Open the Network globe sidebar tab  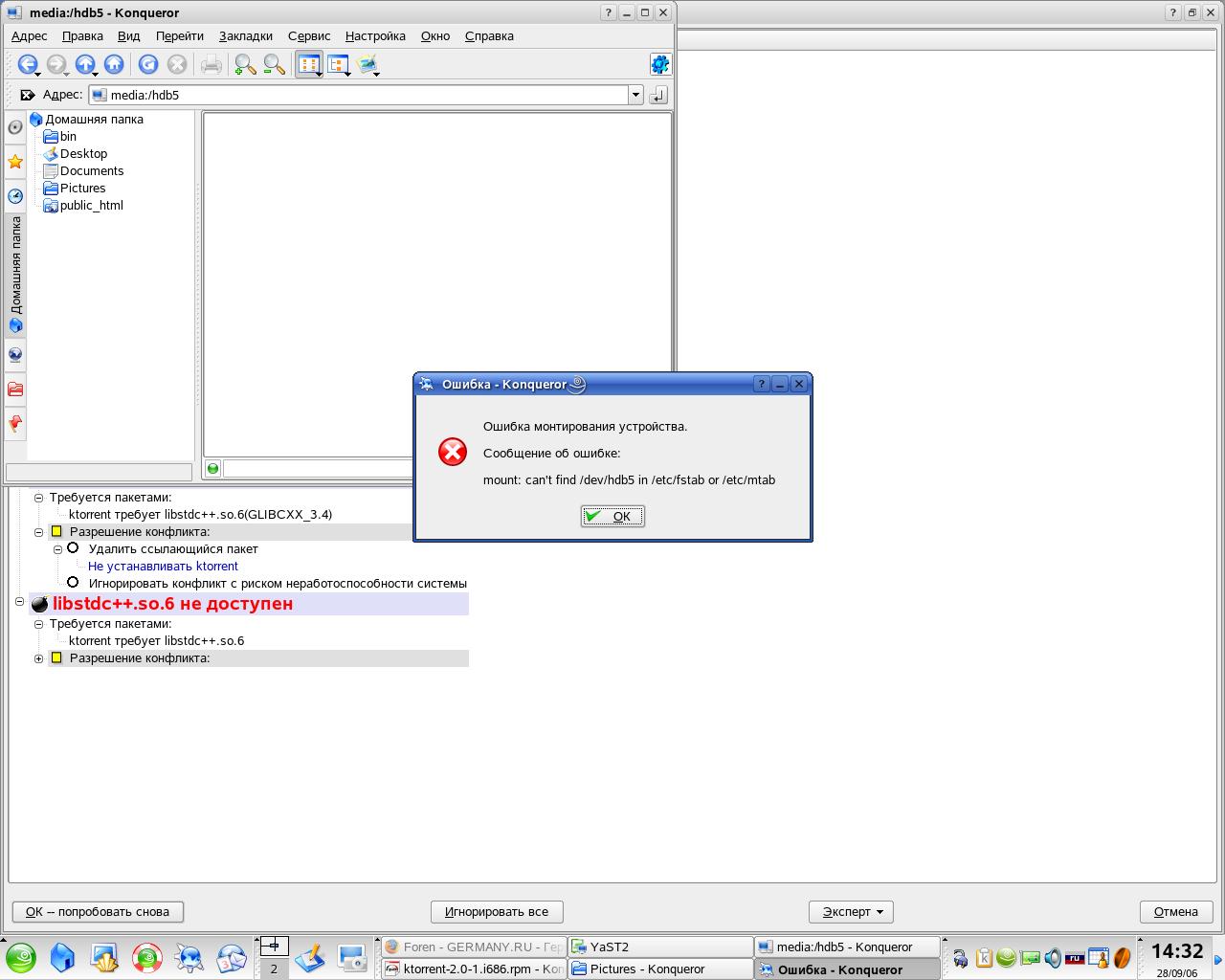coord(15,355)
